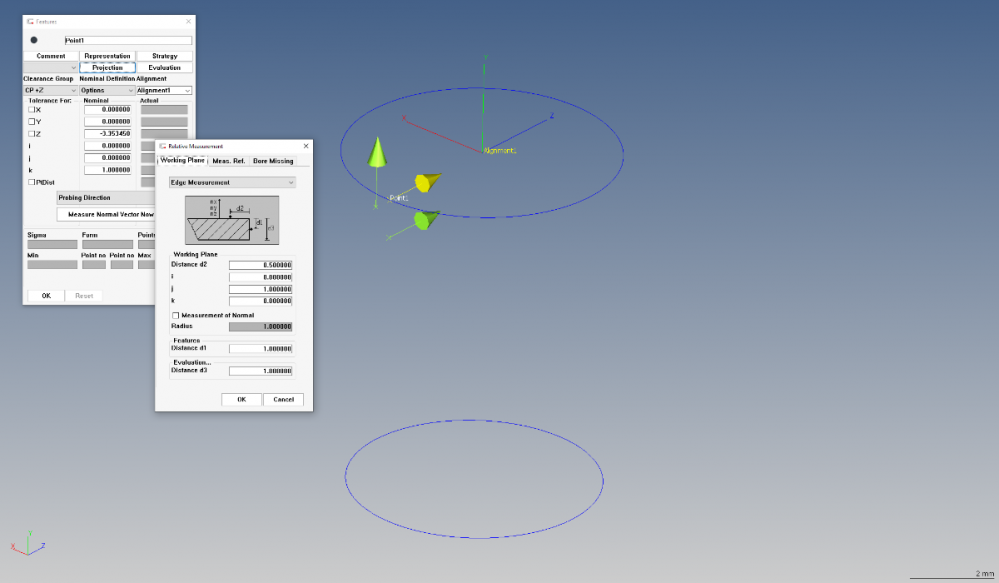Close the Relative Measurement dialog
999x583 pixels.
point(306,146)
